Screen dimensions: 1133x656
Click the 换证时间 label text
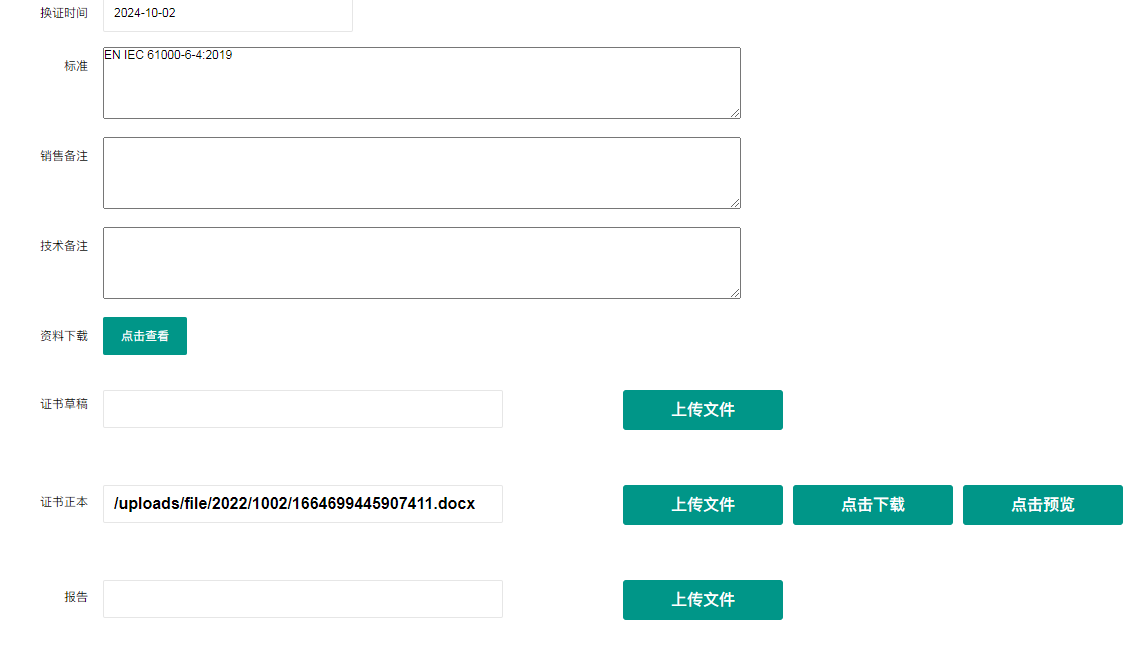[x=64, y=13]
